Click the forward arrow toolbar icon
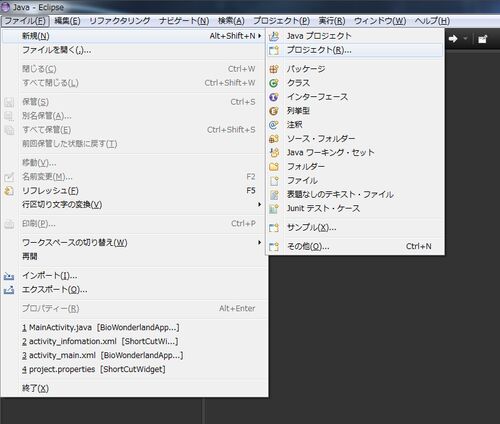This screenshot has height=424, width=500. (453, 39)
